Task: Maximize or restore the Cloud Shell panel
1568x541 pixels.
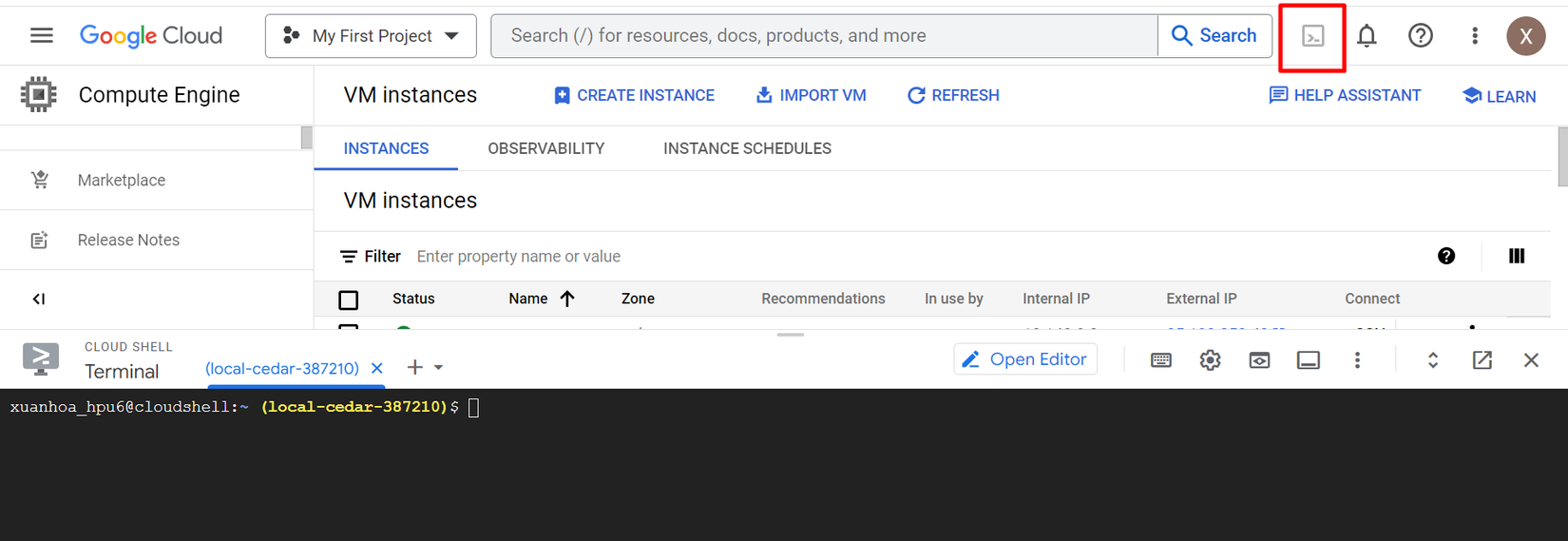Action: (x=1432, y=360)
